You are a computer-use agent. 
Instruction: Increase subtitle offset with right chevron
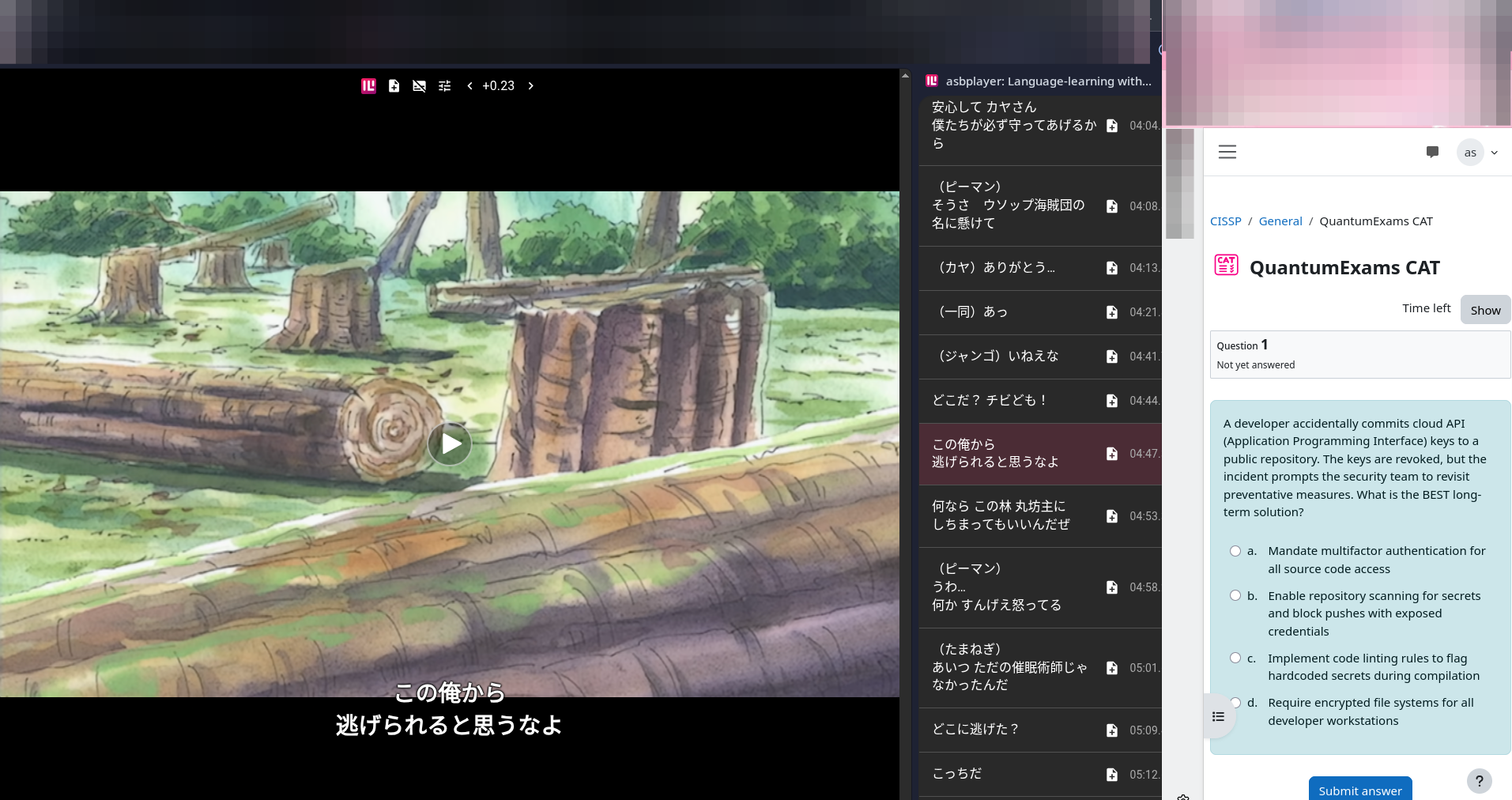tap(531, 86)
